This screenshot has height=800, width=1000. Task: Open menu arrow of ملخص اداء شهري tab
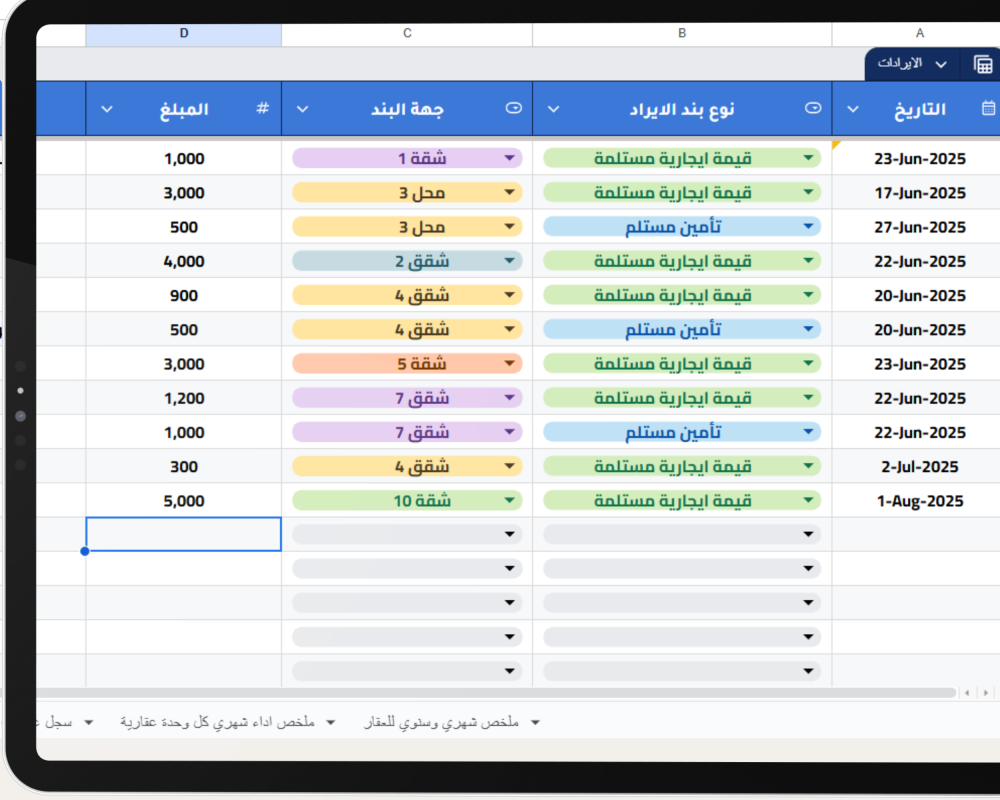(x=331, y=723)
